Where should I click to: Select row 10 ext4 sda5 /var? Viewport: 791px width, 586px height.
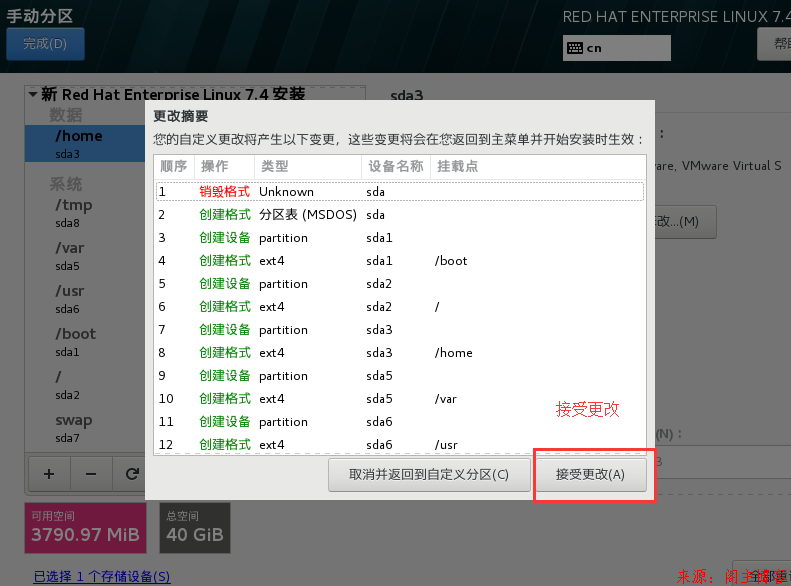point(400,399)
